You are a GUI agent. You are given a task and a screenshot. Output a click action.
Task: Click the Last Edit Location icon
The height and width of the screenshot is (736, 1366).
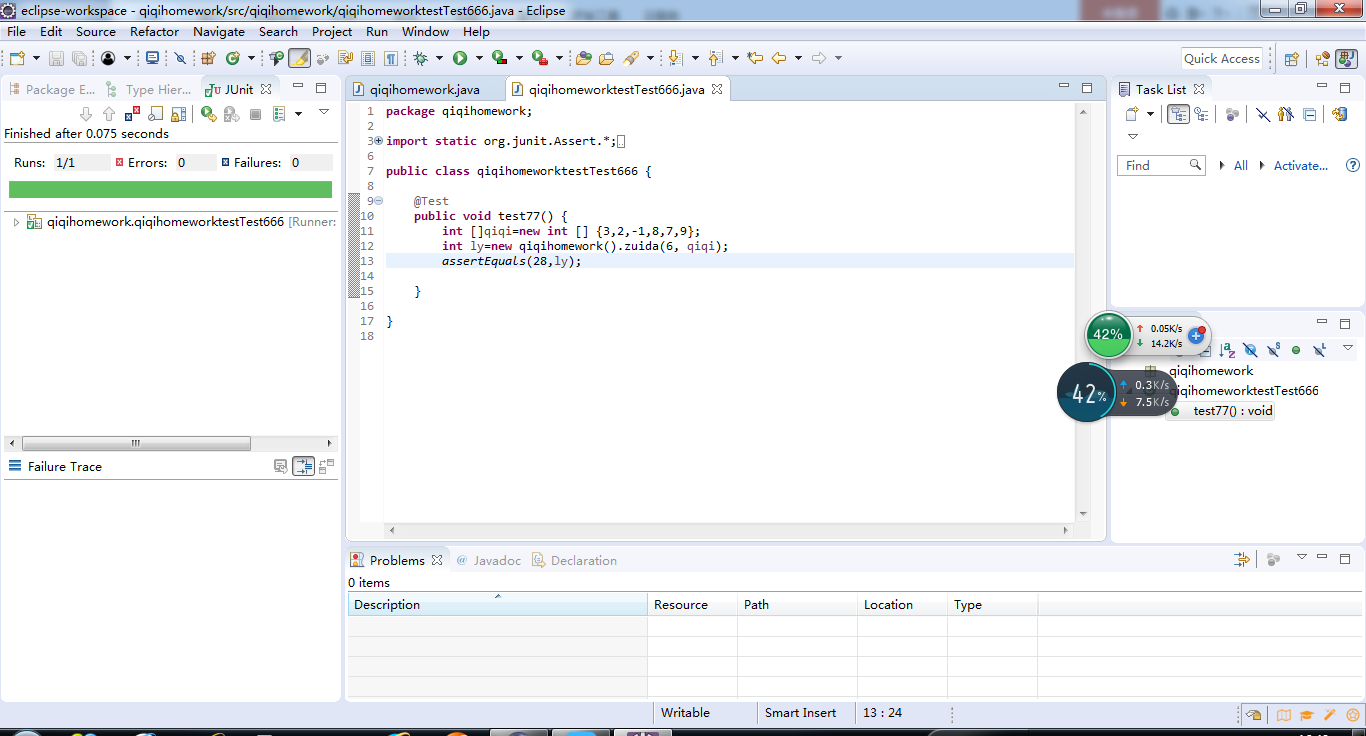(x=755, y=58)
